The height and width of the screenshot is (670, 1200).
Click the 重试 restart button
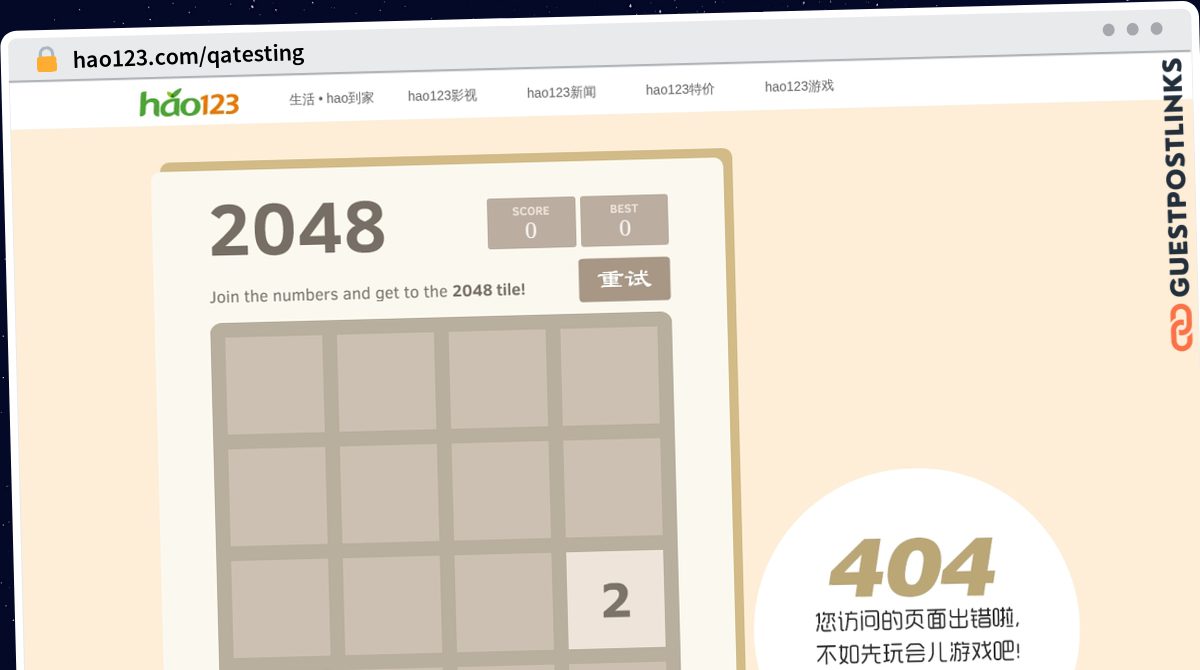(x=624, y=279)
